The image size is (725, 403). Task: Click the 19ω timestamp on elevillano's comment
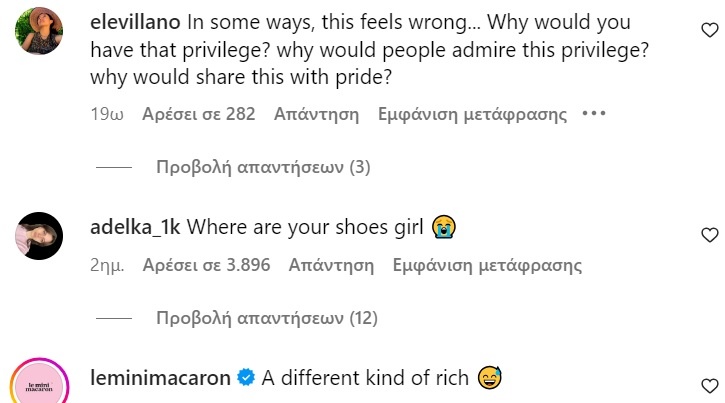(106, 114)
